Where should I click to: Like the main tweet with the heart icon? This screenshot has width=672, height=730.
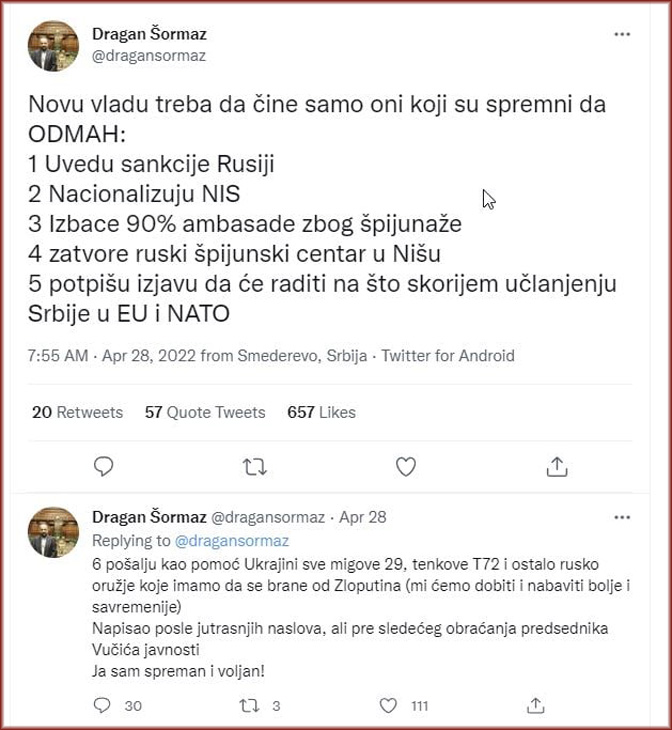405,466
